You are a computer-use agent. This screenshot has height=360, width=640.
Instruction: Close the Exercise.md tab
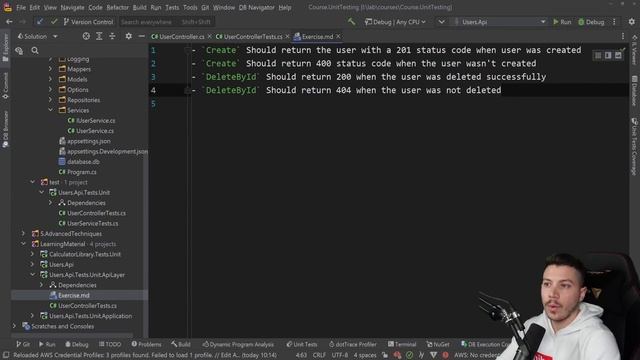[338, 37]
